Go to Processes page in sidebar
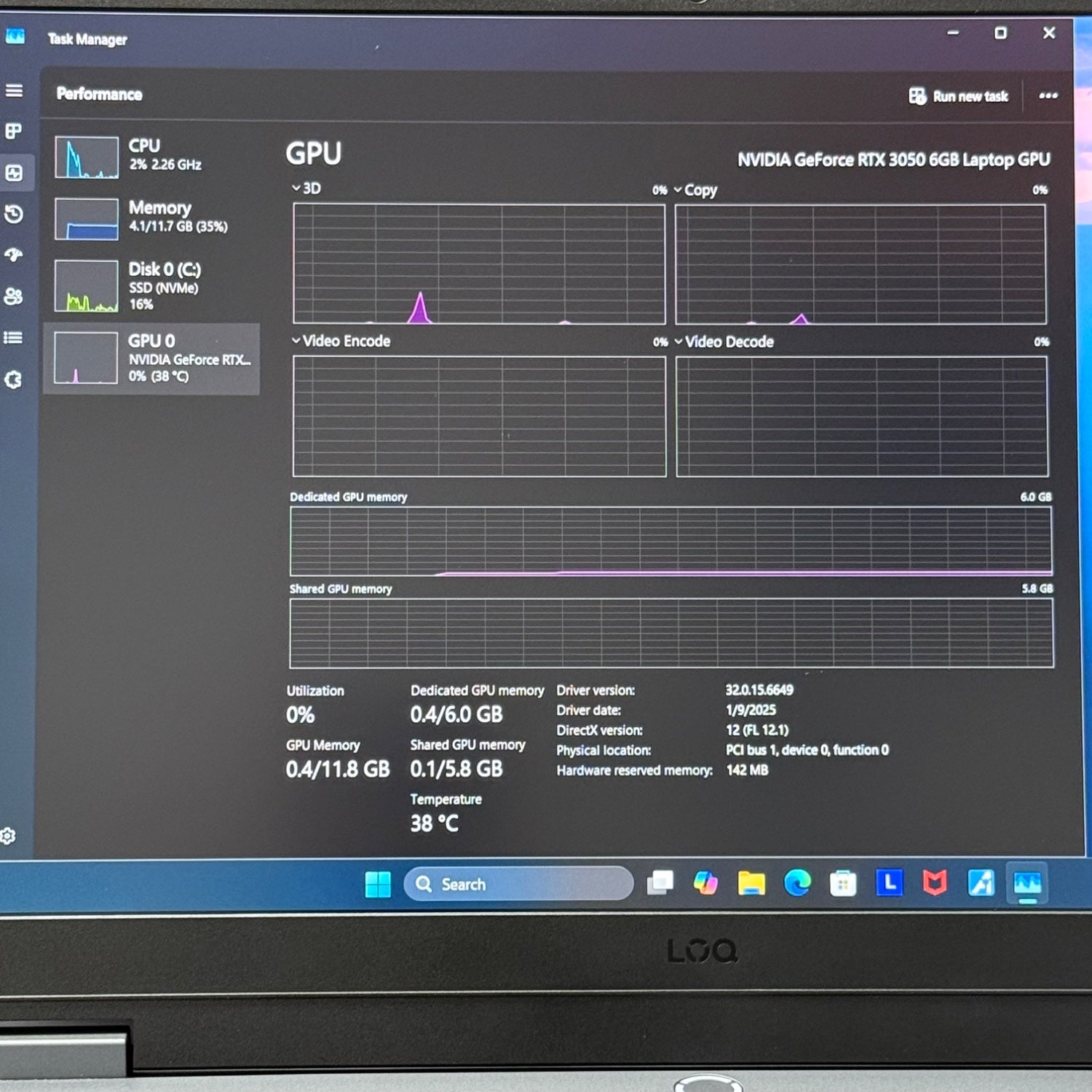The image size is (1092, 1092). pos(14,132)
